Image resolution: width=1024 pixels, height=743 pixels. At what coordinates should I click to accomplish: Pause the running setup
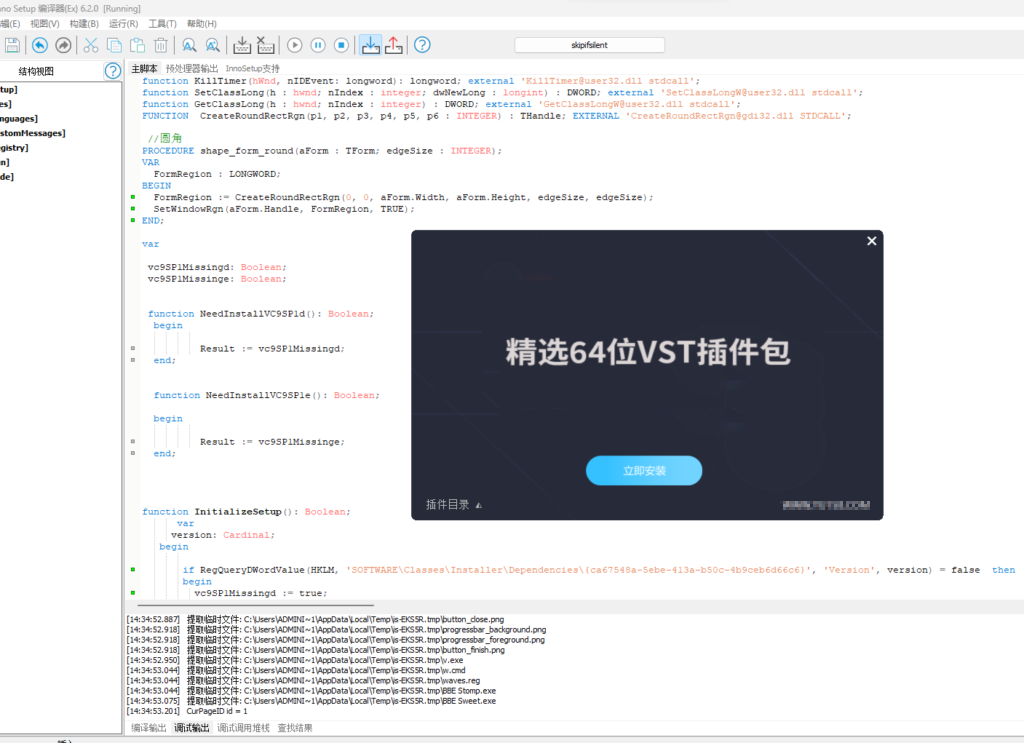coord(318,45)
